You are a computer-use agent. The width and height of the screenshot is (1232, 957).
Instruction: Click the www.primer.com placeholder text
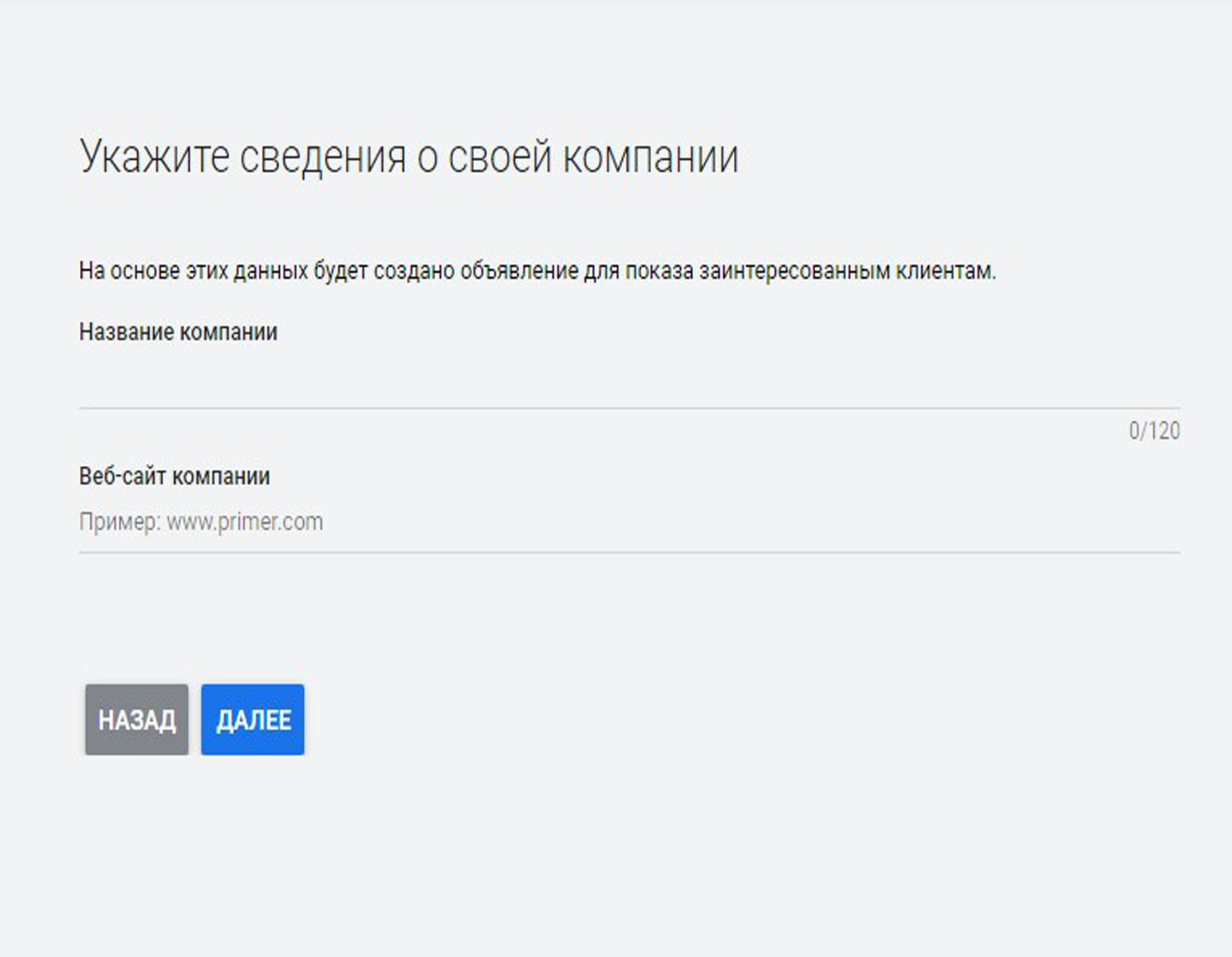(x=245, y=522)
